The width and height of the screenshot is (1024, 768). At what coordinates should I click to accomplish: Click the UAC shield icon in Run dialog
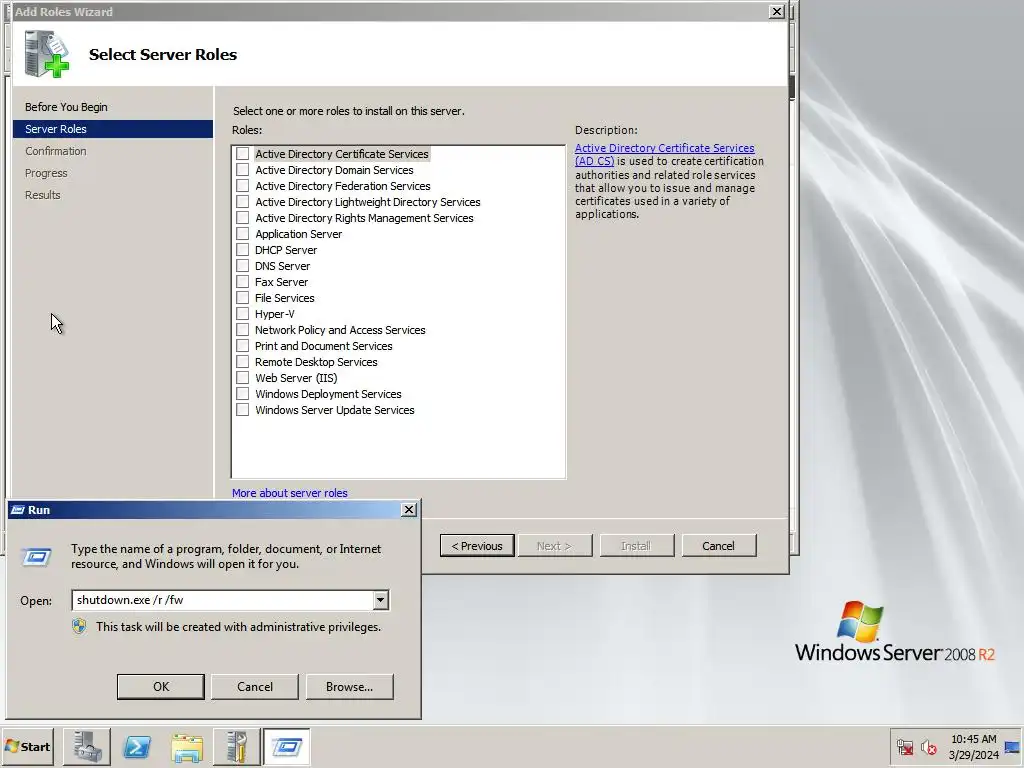click(79, 627)
